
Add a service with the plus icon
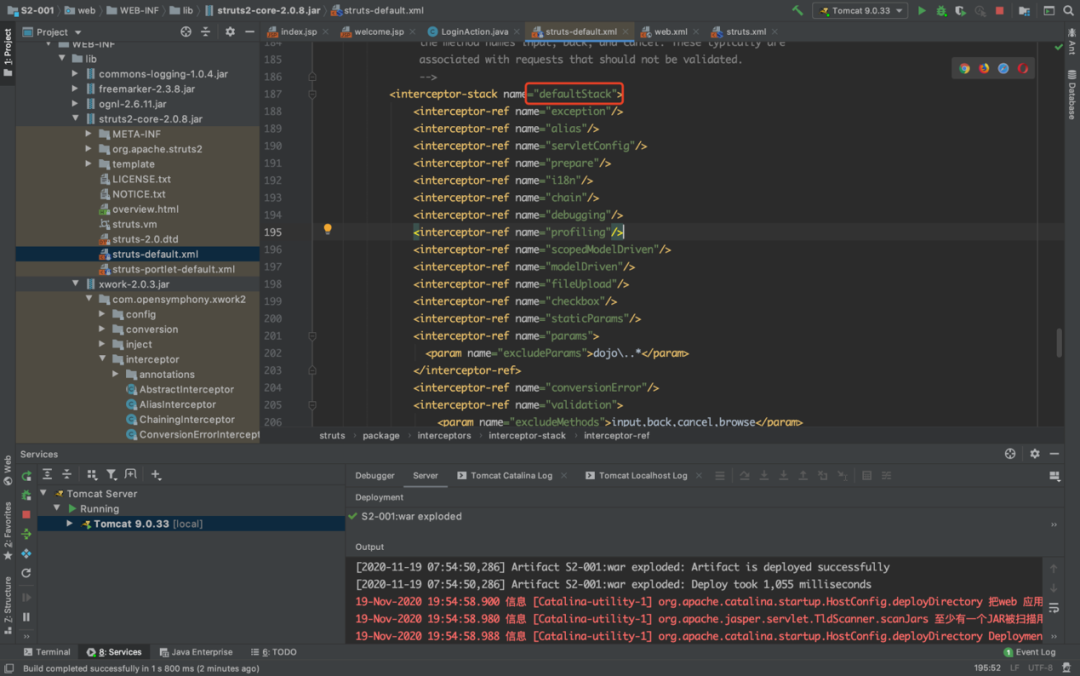[156, 474]
